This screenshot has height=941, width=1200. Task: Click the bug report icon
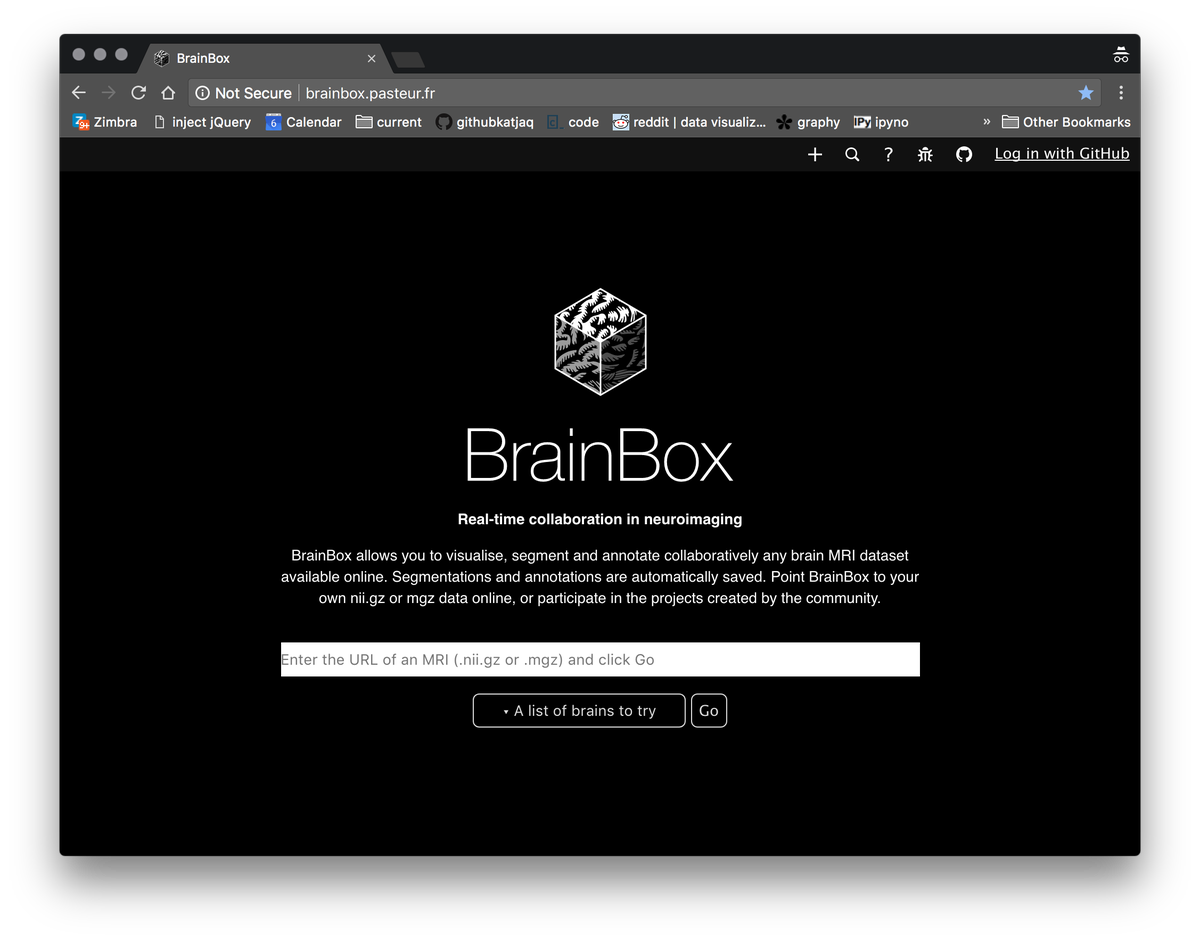click(925, 154)
